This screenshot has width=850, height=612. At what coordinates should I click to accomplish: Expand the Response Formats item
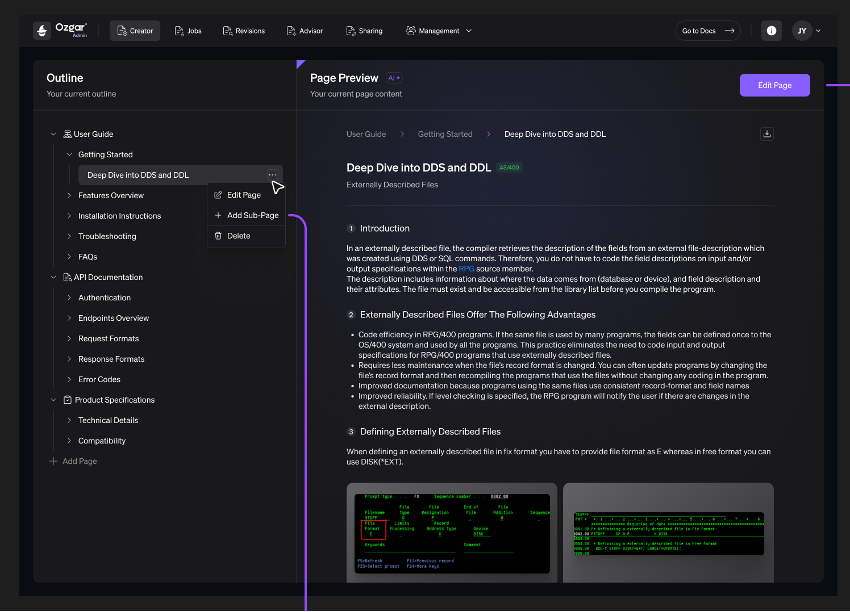(69, 359)
